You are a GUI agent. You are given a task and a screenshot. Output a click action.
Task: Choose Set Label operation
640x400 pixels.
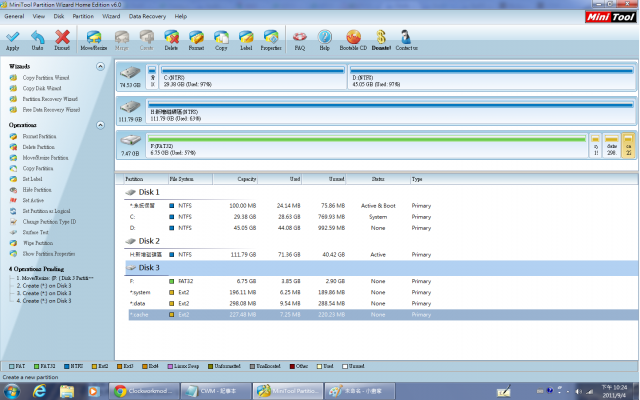point(32,179)
